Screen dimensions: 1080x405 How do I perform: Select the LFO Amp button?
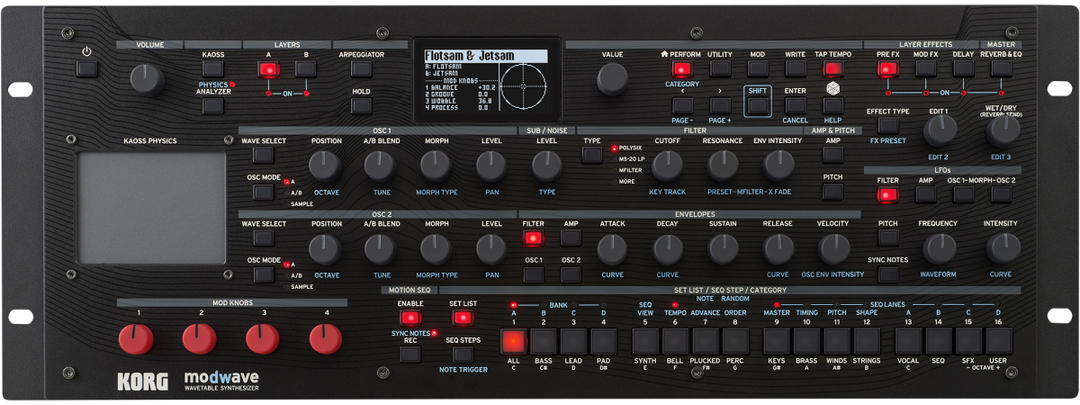pos(926,195)
